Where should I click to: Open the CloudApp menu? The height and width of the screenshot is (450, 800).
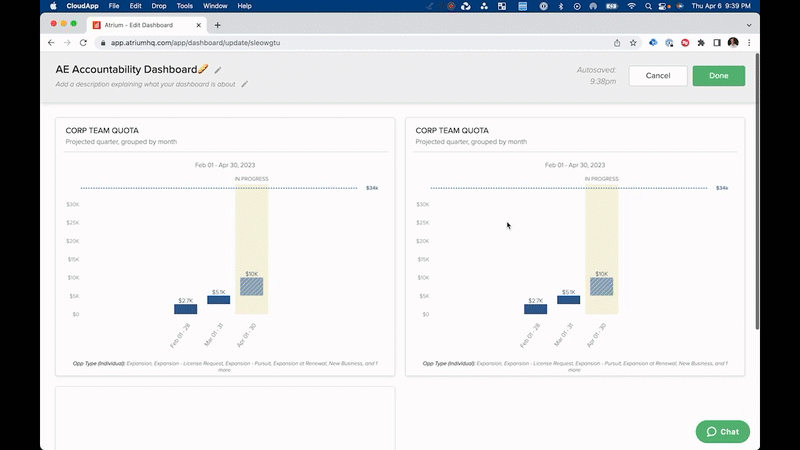pos(82,6)
